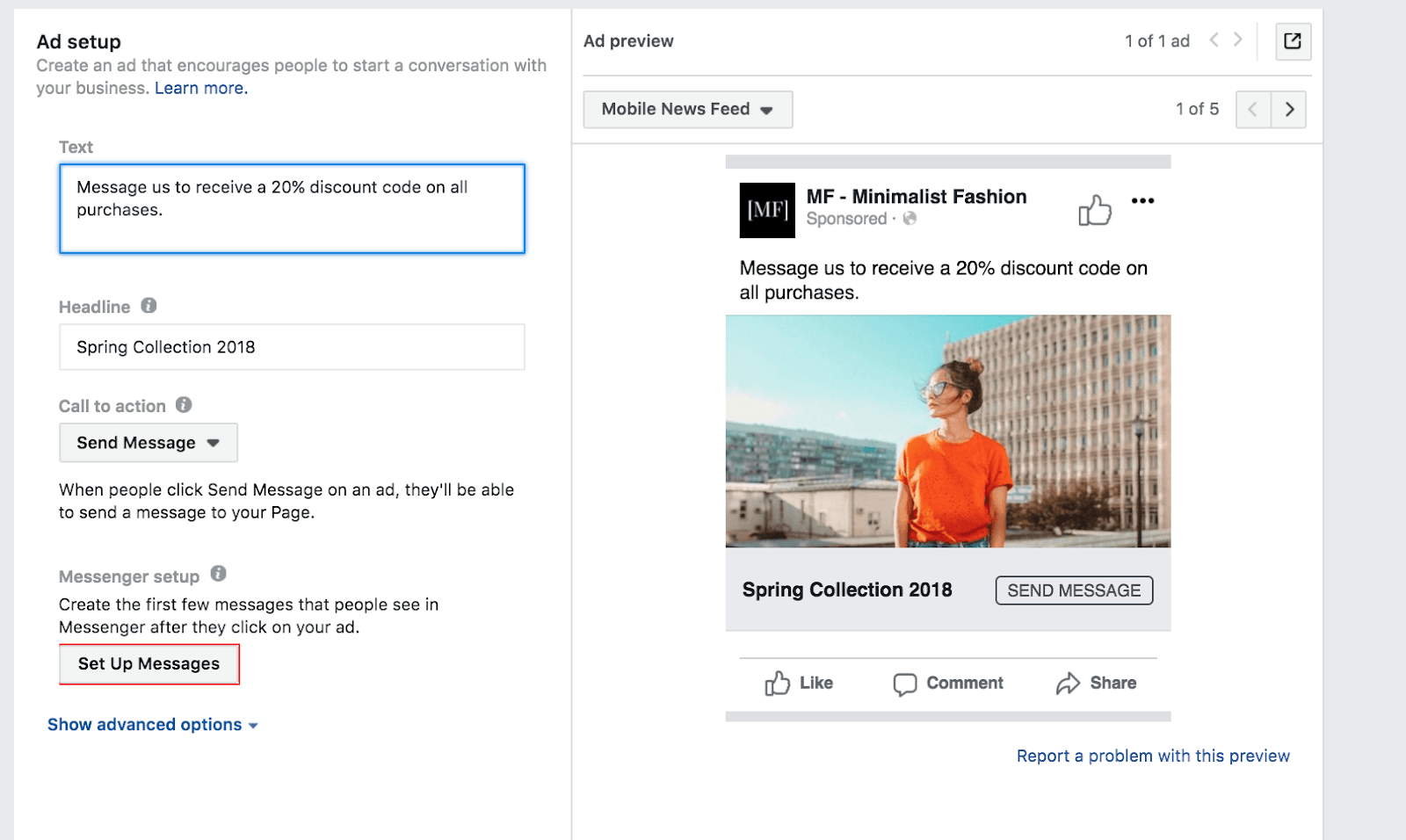1406x840 pixels.
Task: Click Share under the ad preview
Action: (x=1096, y=684)
